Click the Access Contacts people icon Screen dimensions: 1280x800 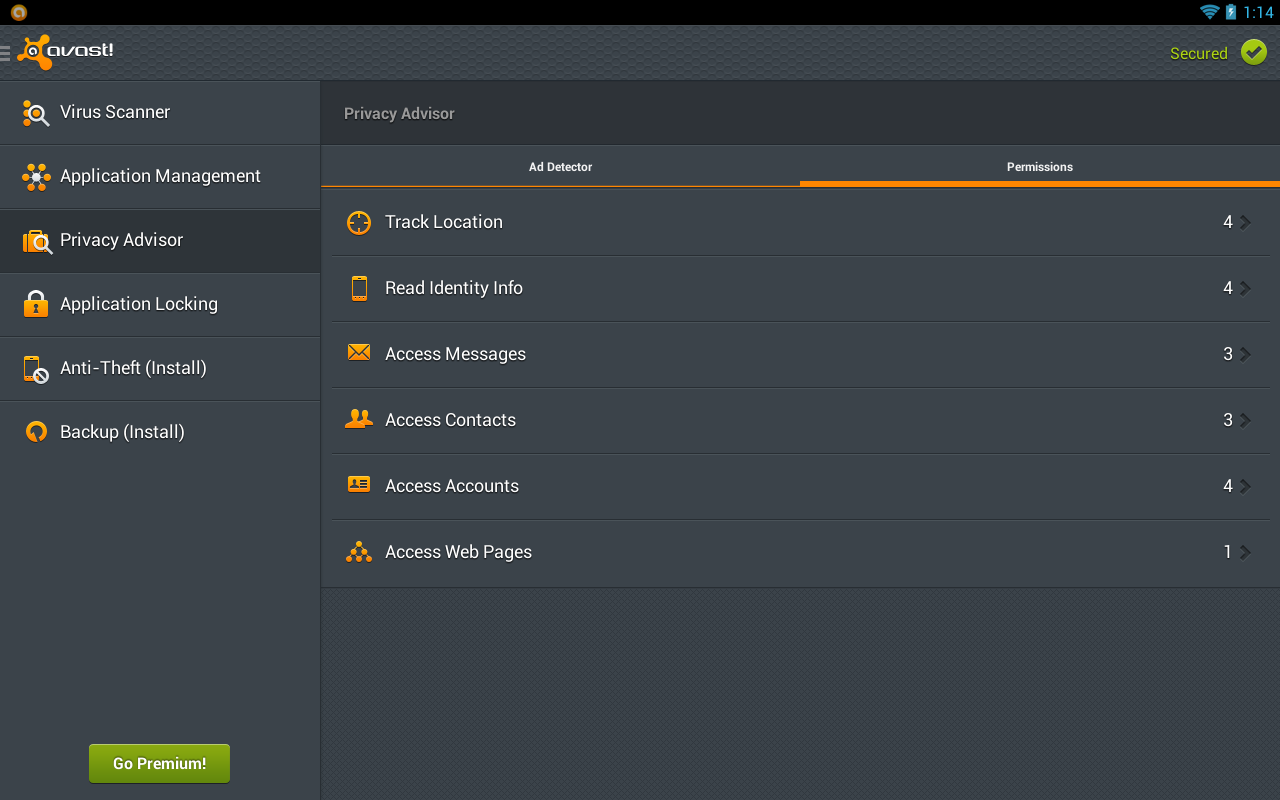359,419
